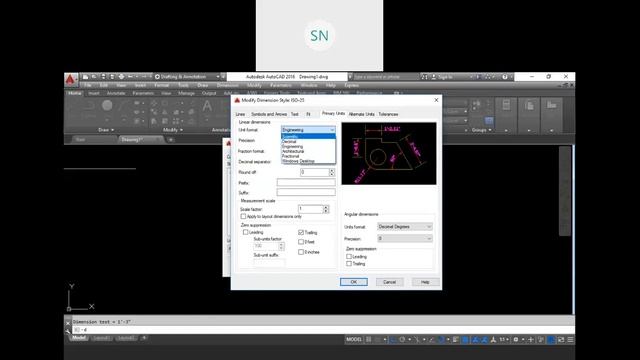Viewport: 640px width, 360px height.
Task: Check Trailing under angular zero suppression
Action: 349,264
